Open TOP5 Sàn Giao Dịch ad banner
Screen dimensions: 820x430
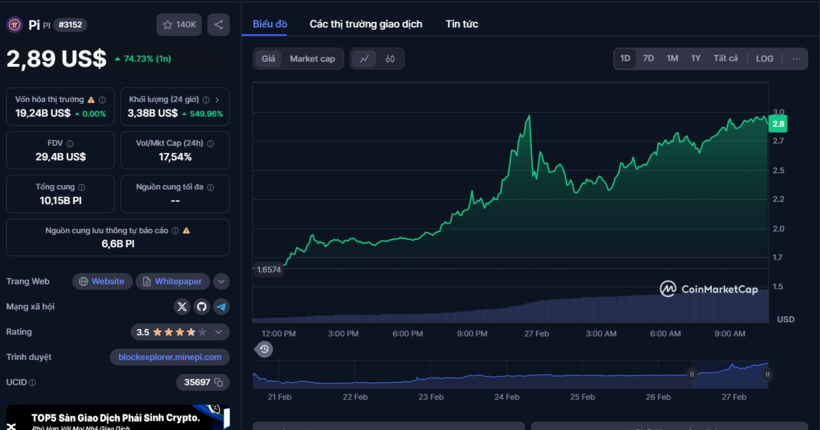(118, 417)
